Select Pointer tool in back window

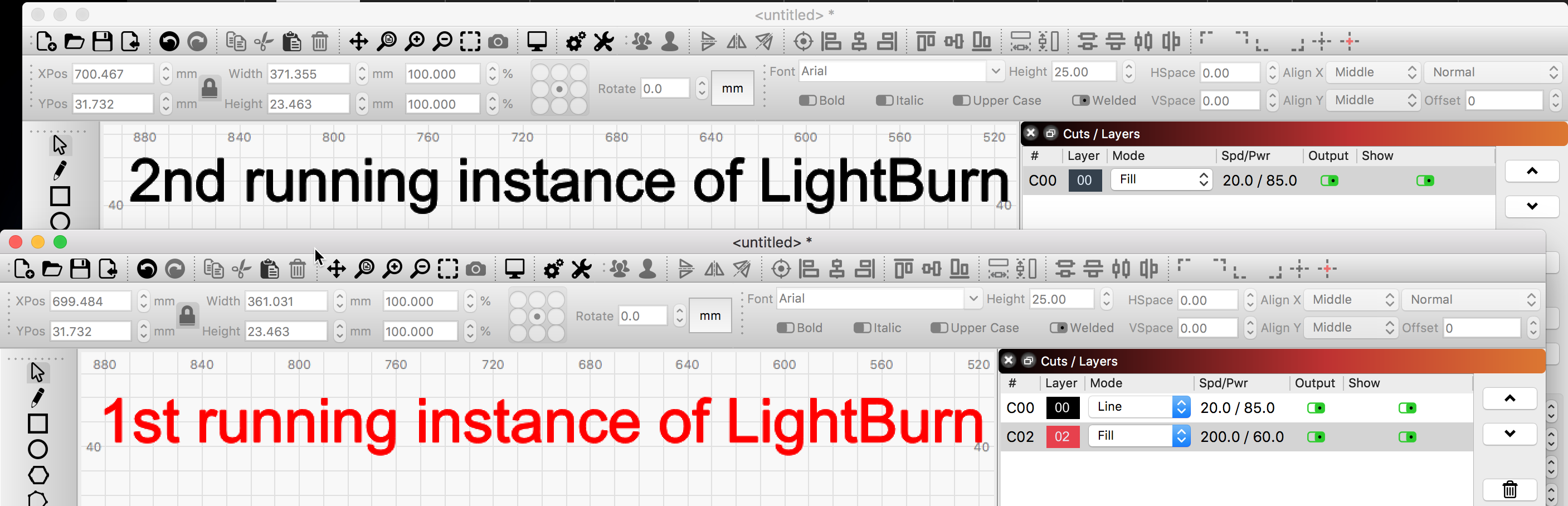[60, 145]
